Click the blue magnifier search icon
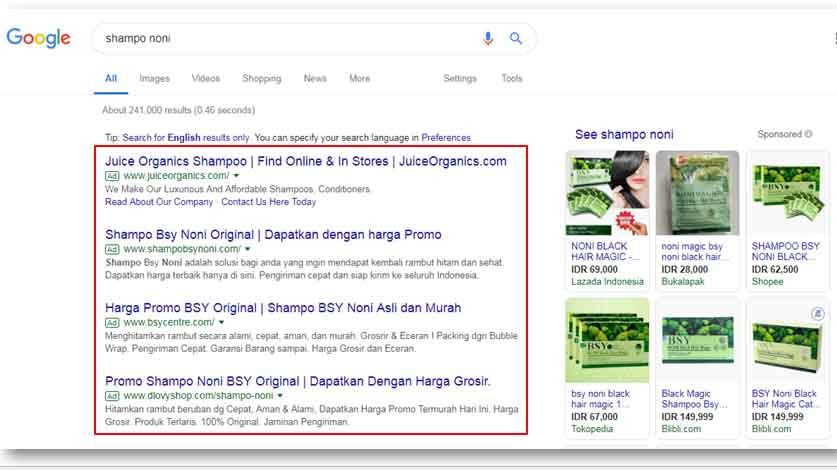This screenshot has width=837, height=470. (515, 38)
